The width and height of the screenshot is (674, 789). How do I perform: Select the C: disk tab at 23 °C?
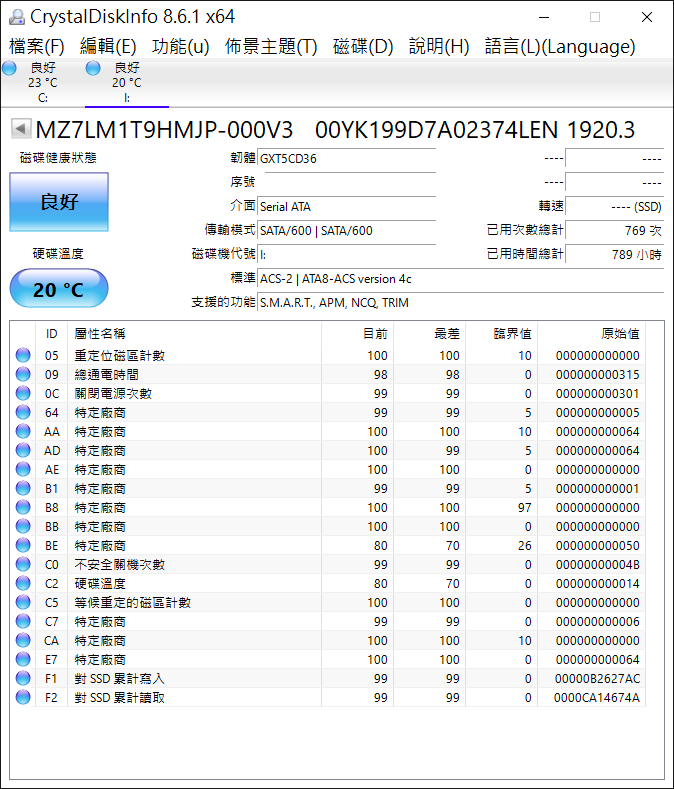click(43, 83)
